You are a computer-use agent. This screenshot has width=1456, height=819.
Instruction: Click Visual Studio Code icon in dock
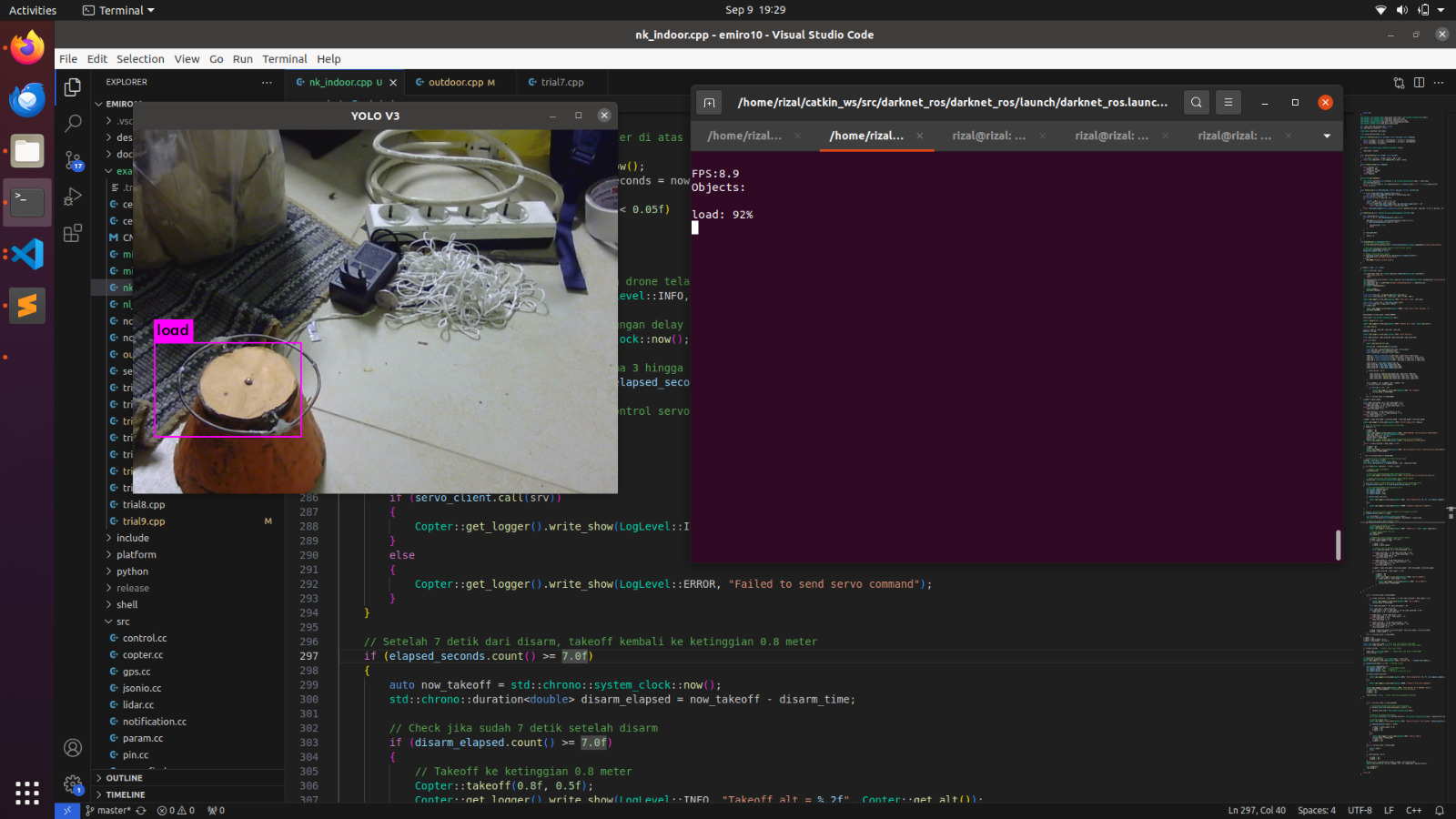27,254
